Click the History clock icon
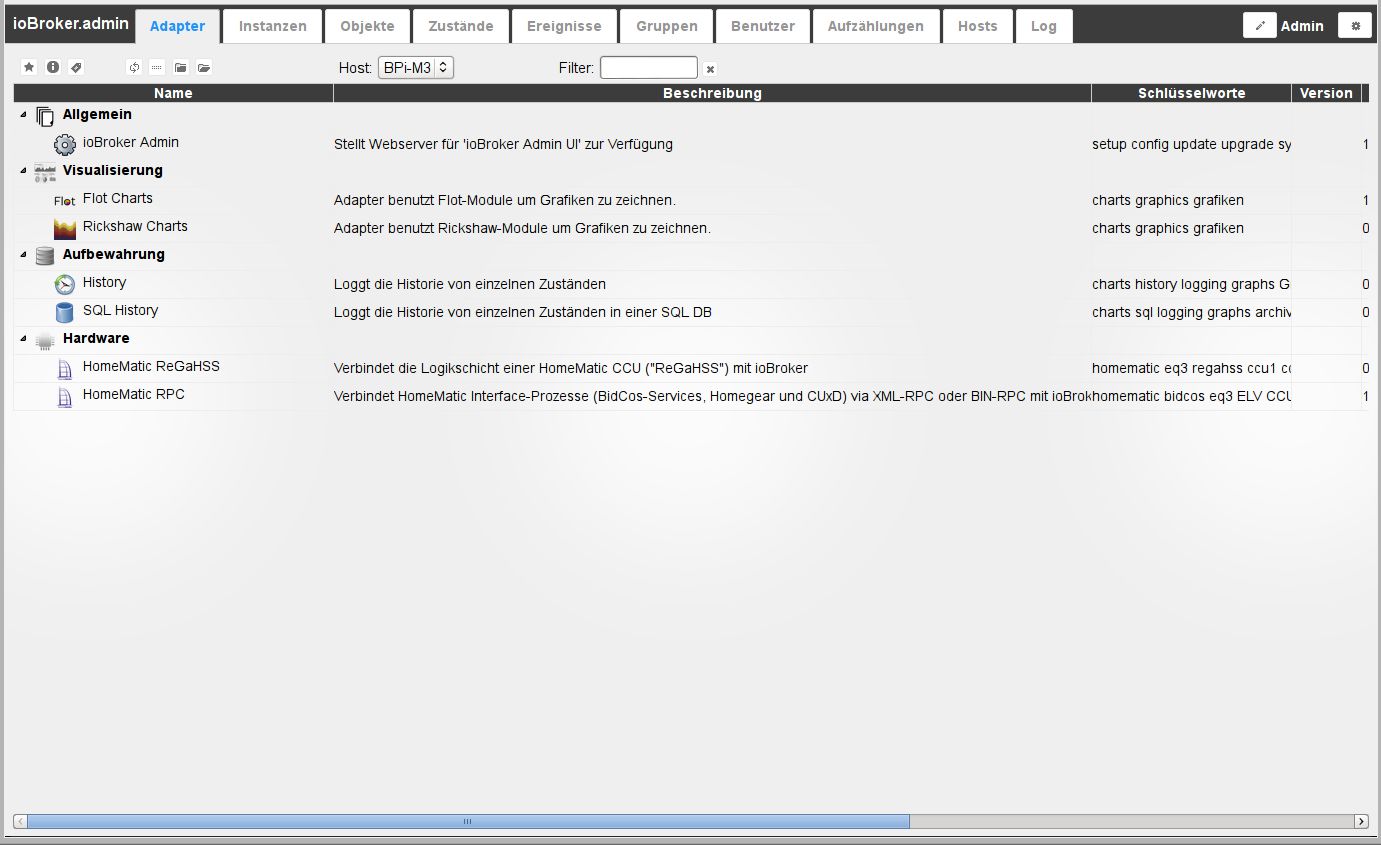Viewport: 1381px width, 845px height. [x=65, y=284]
